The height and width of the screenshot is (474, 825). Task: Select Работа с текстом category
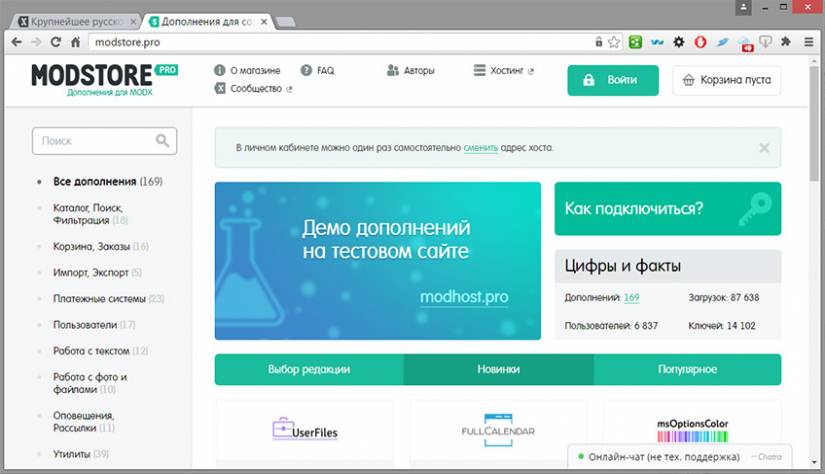click(100, 351)
